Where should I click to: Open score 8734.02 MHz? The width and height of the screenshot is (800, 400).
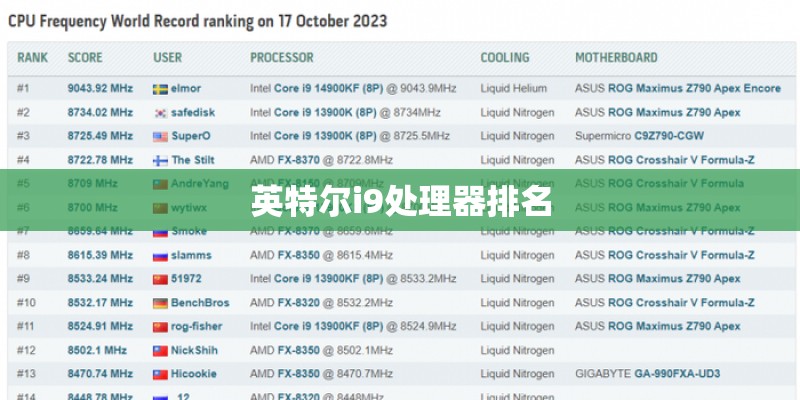point(100,112)
